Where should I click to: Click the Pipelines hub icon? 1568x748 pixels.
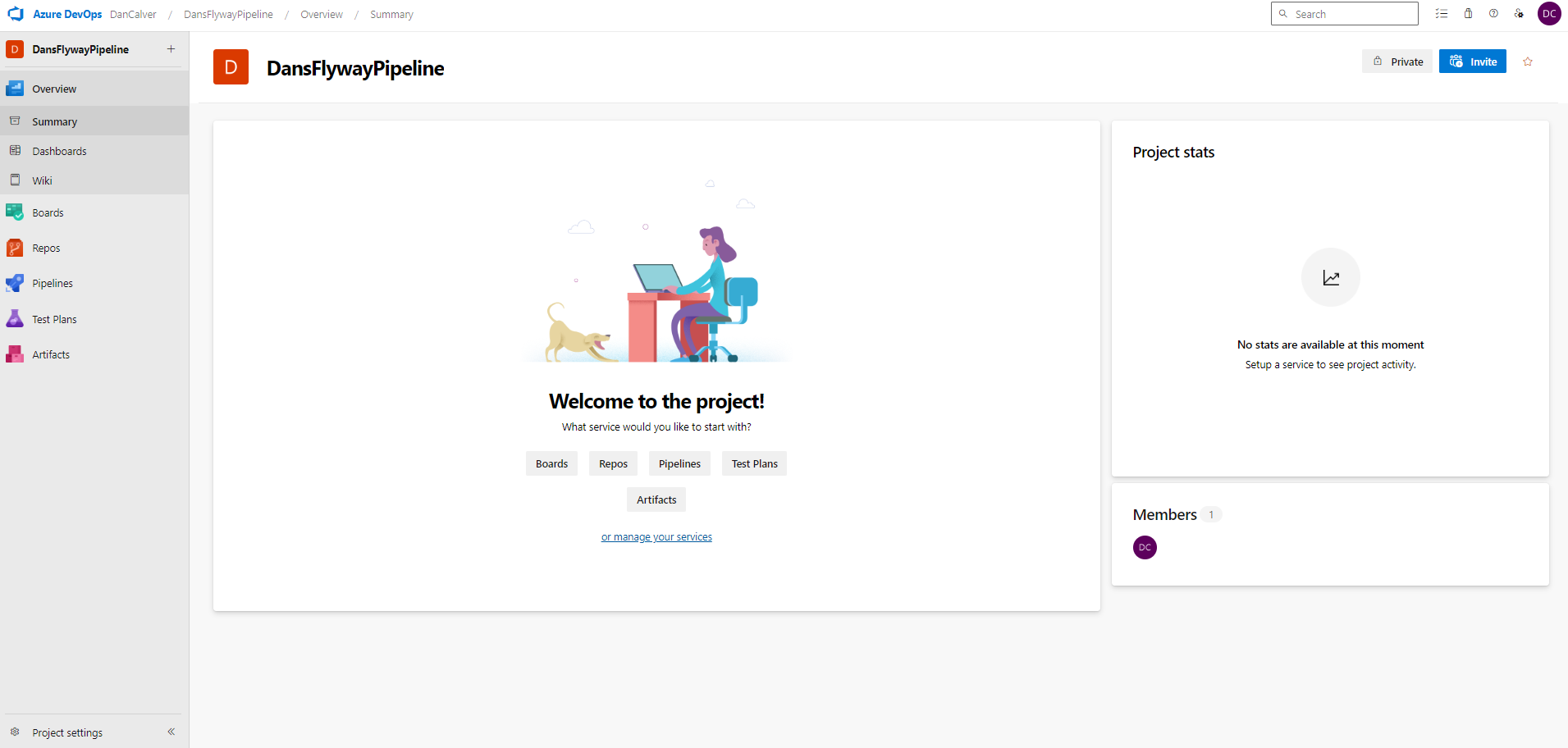(15, 283)
